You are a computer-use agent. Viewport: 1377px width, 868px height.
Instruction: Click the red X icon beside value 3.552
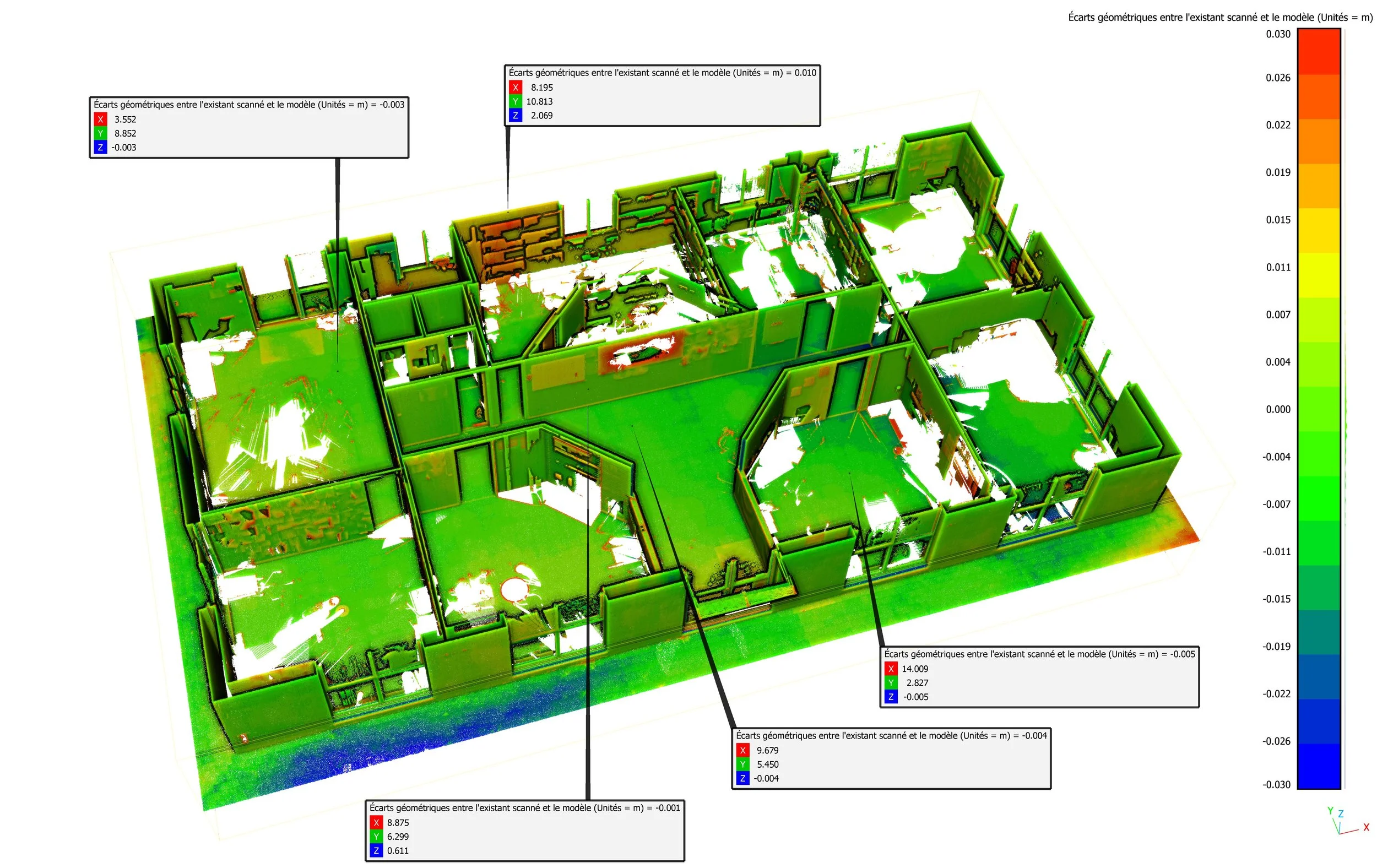click(101, 120)
